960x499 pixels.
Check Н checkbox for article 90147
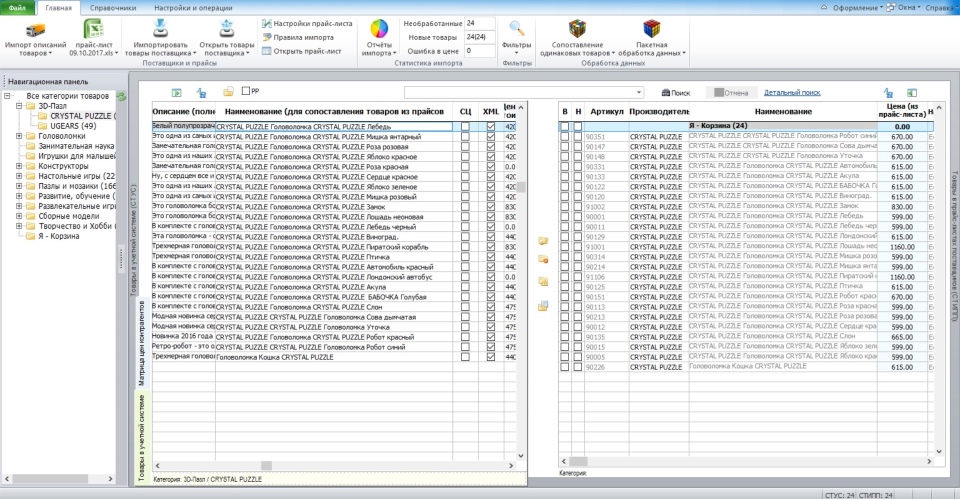(577, 147)
